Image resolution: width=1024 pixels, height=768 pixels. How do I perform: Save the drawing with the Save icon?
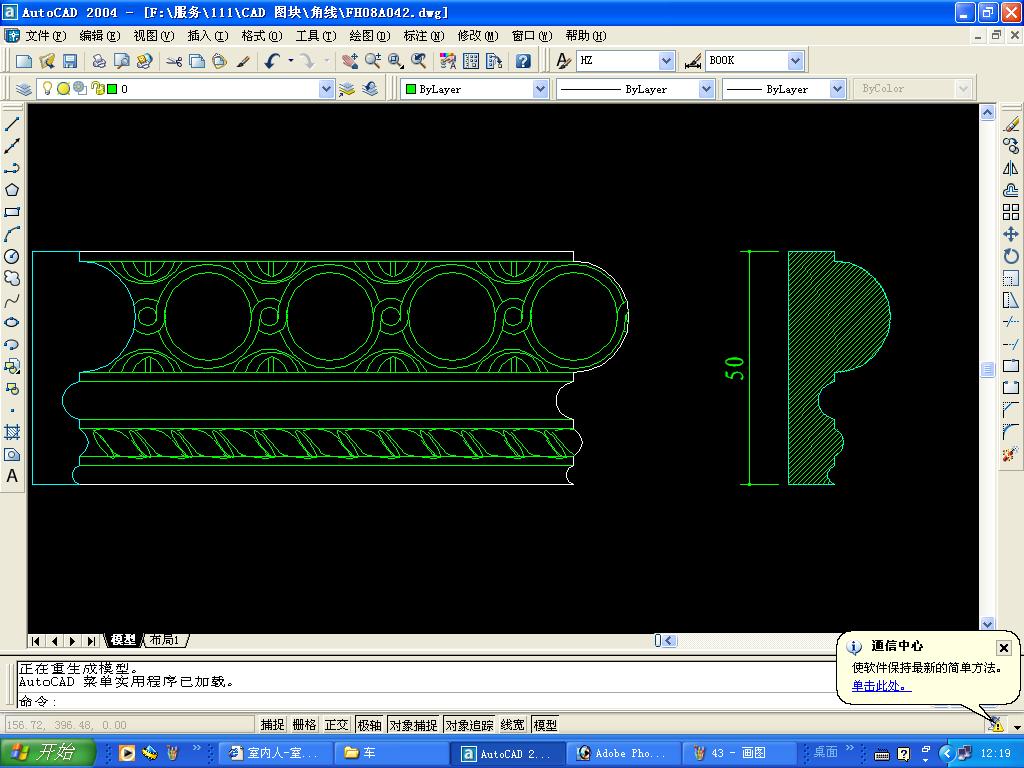(70, 61)
